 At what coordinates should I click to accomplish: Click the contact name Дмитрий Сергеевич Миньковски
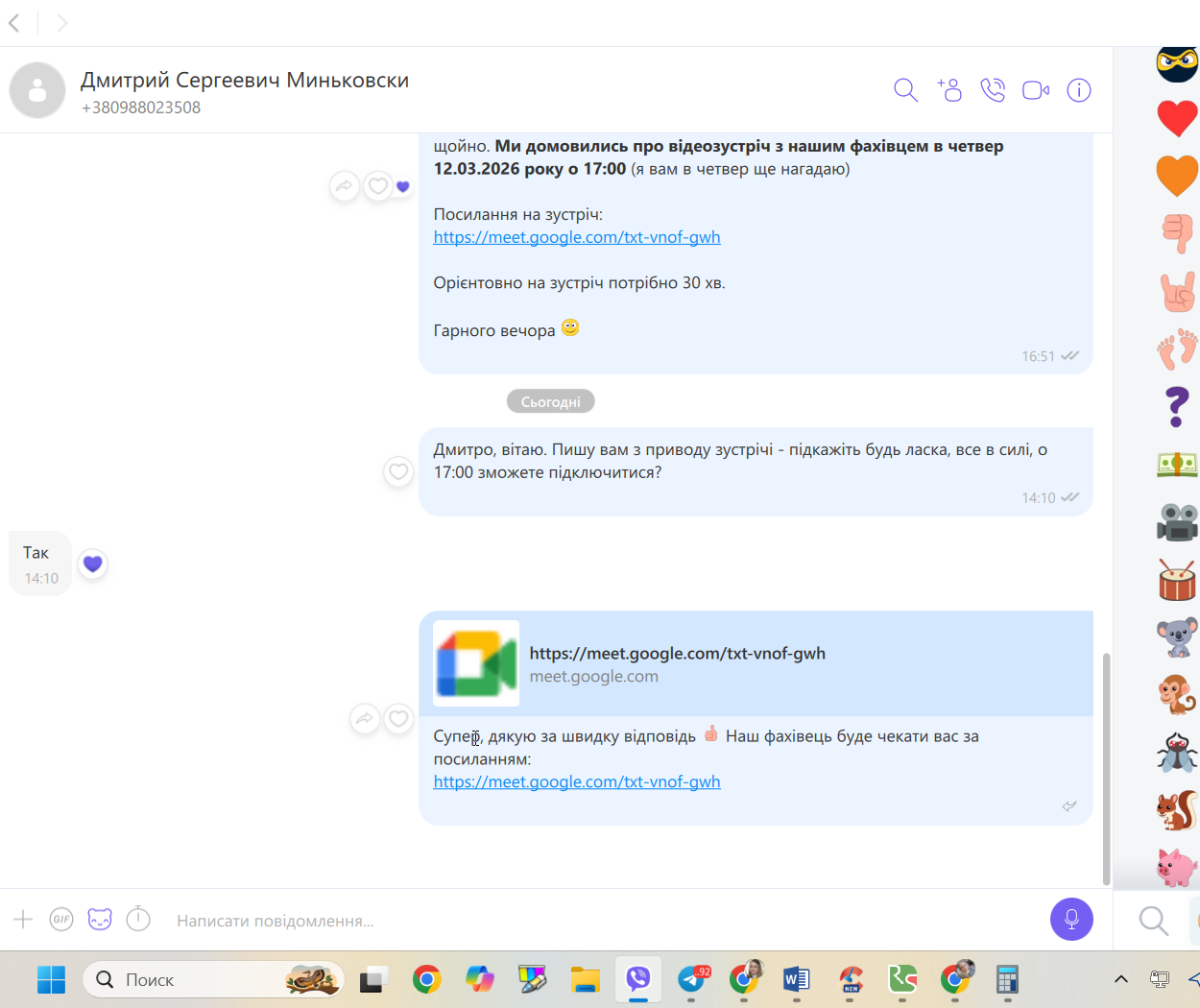coord(245,80)
